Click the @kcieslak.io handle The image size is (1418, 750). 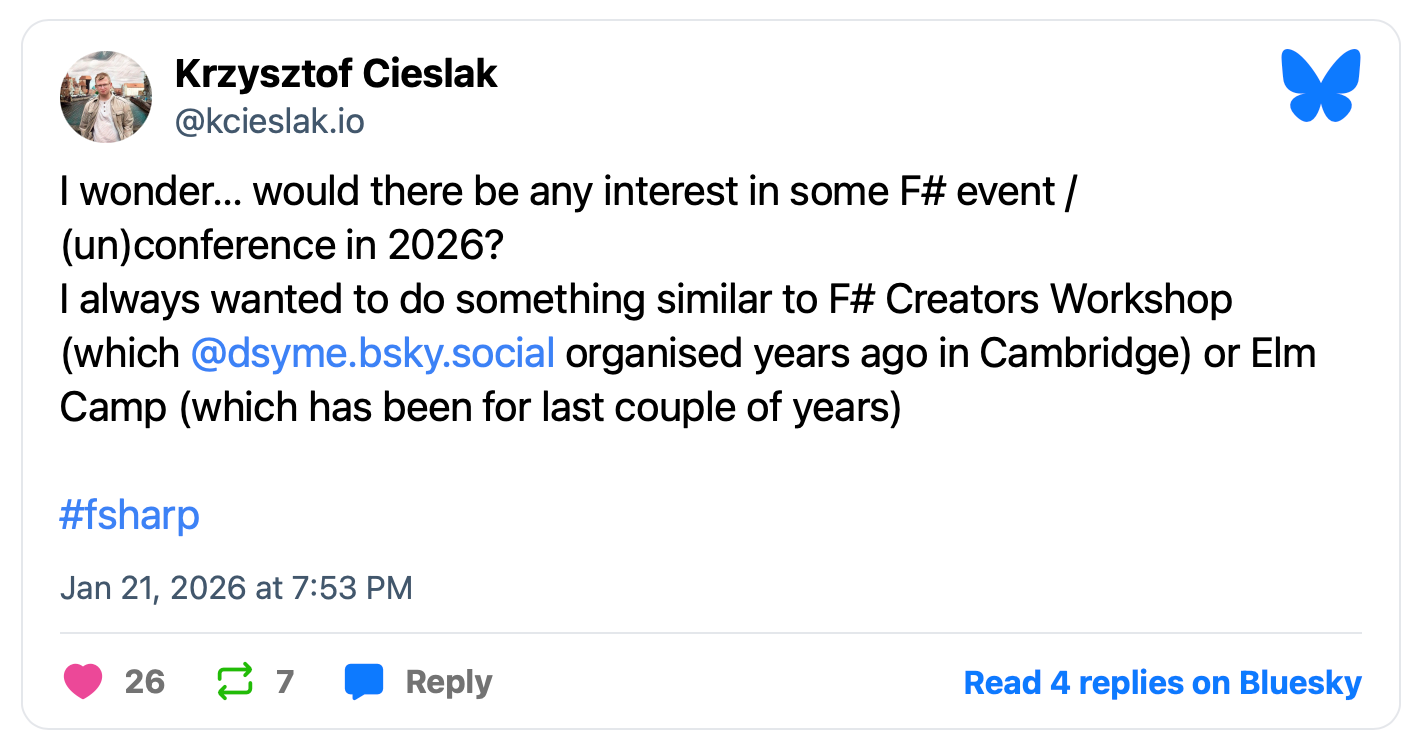(269, 122)
